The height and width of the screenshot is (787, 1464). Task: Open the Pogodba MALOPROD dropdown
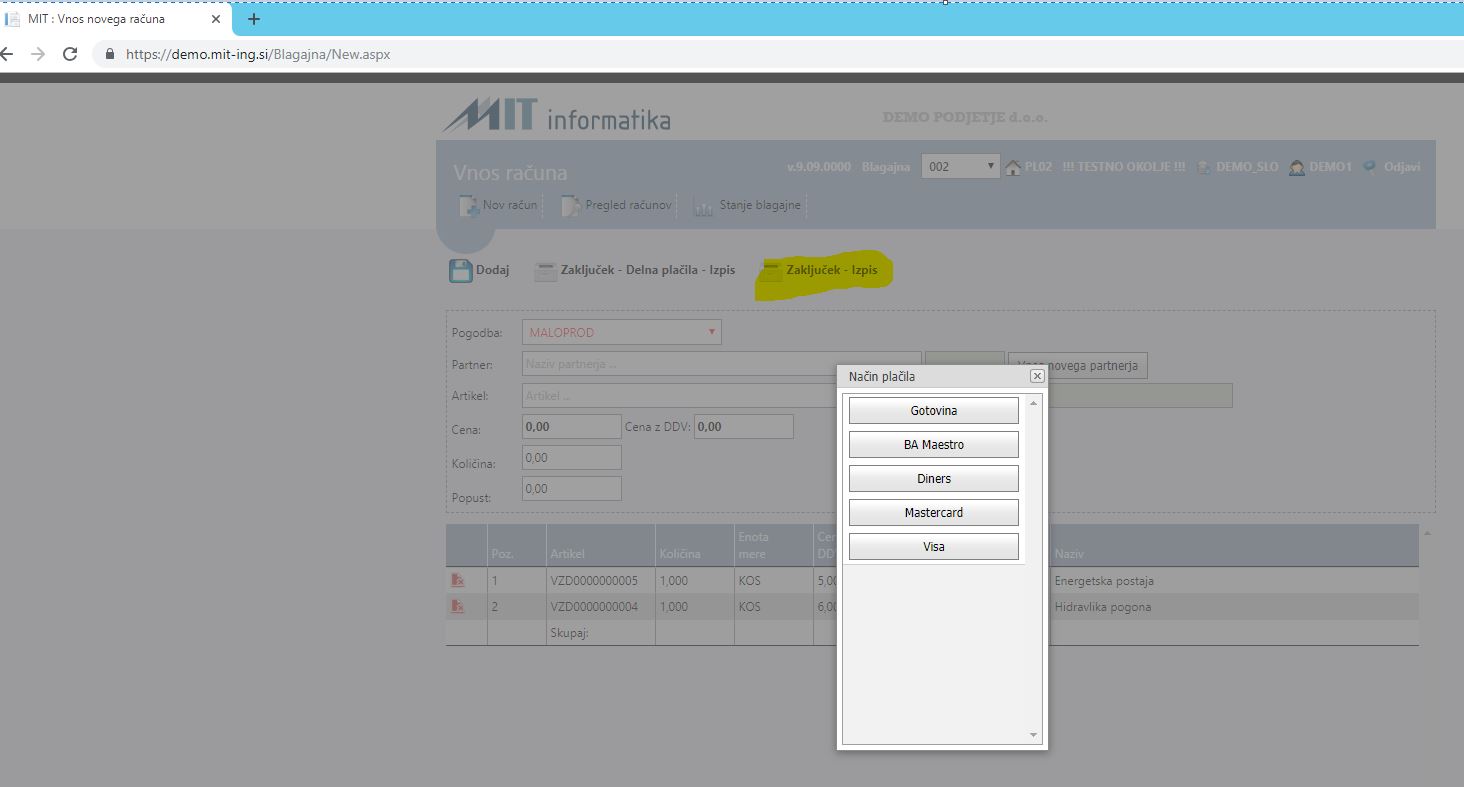(x=621, y=332)
